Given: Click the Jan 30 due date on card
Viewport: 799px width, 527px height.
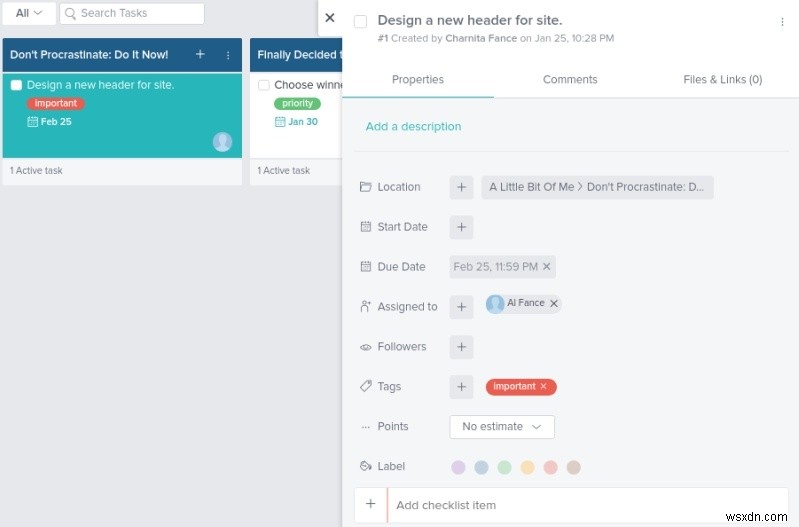Looking at the screenshot, I should (303, 121).
